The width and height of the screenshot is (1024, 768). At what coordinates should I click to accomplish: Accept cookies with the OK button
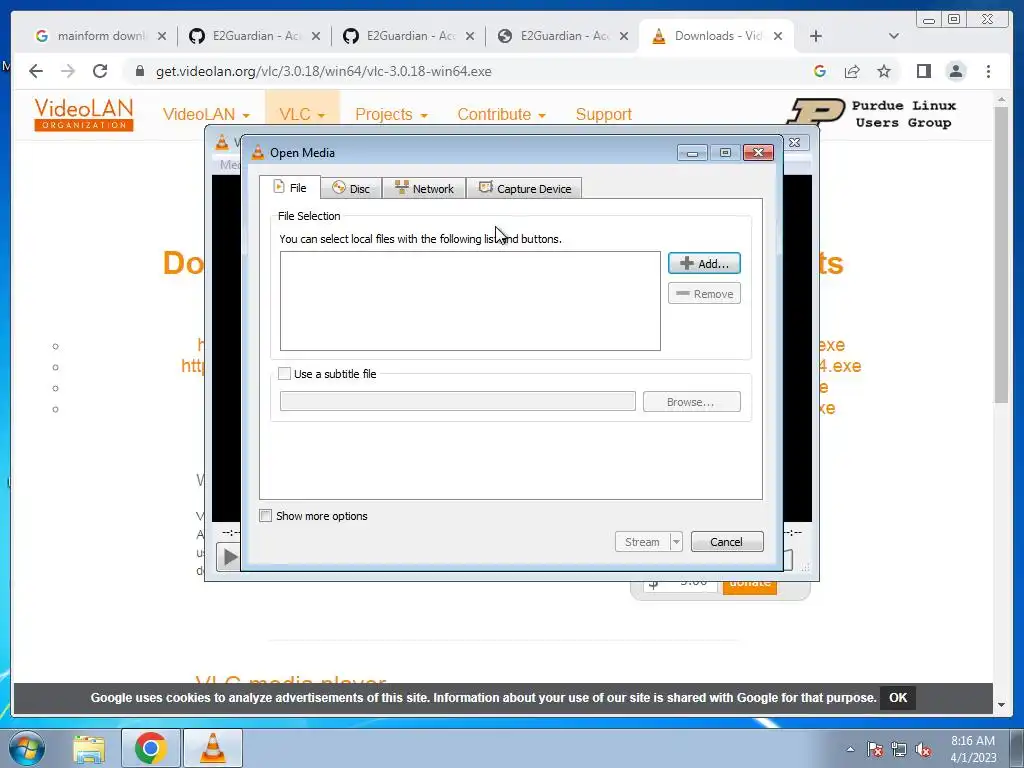pos(898,697)
